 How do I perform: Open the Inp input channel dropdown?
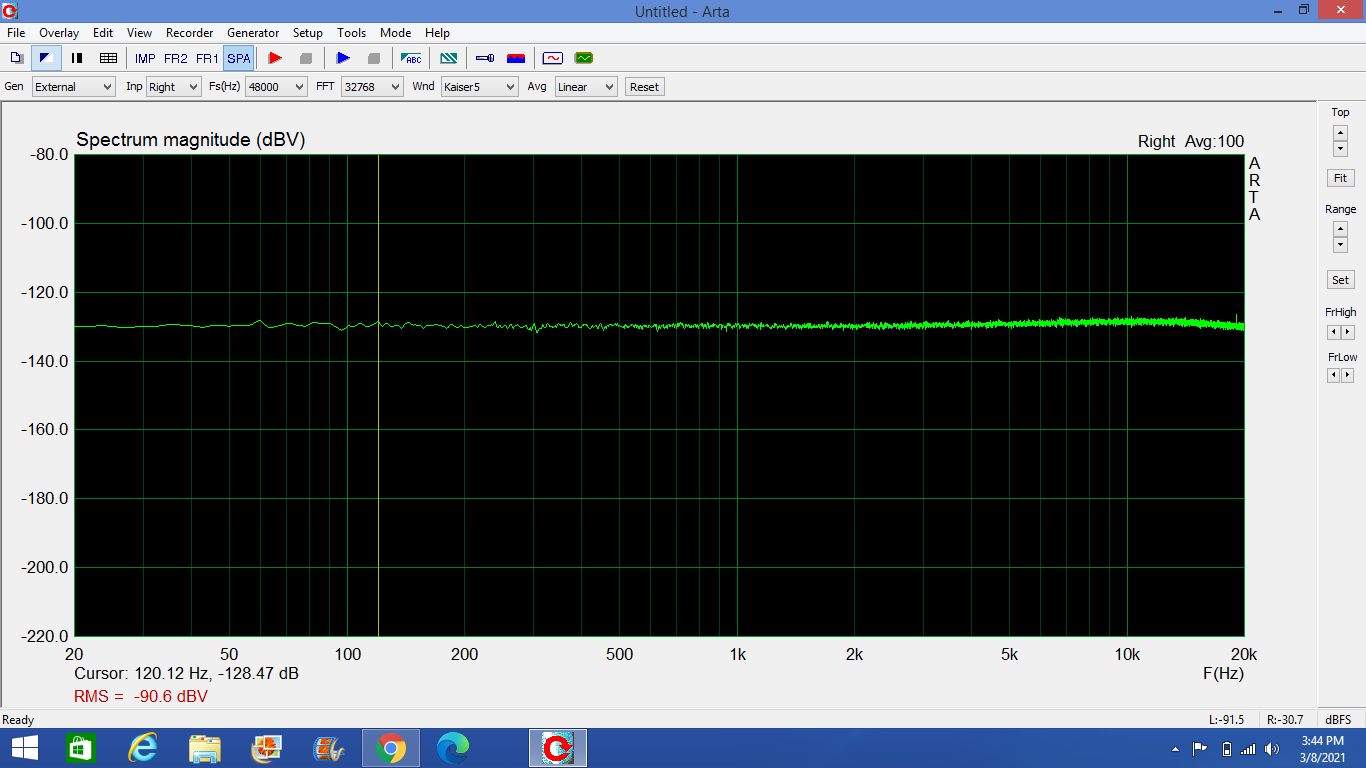172,87
